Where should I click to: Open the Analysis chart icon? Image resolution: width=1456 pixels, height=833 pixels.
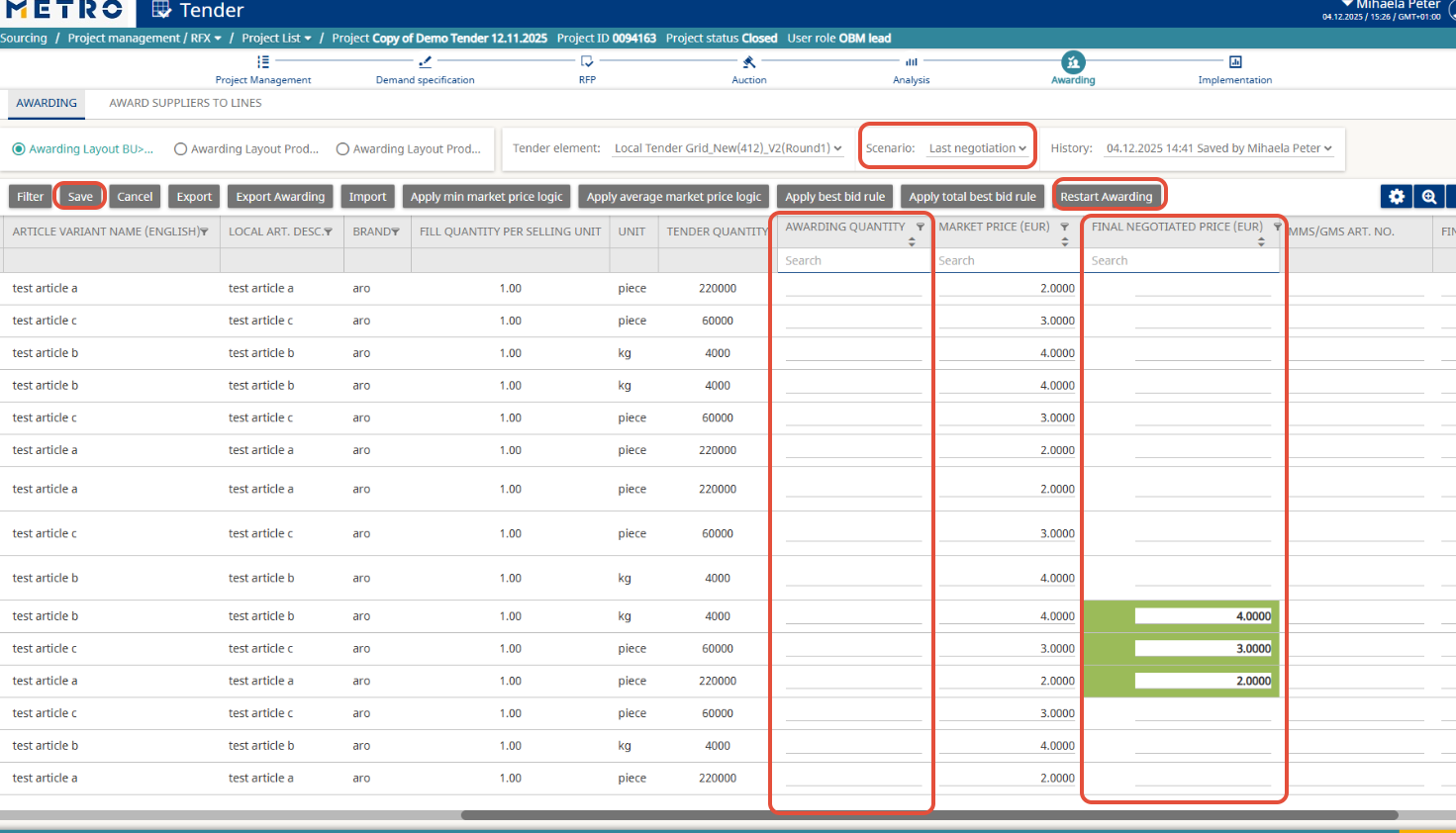911,62
